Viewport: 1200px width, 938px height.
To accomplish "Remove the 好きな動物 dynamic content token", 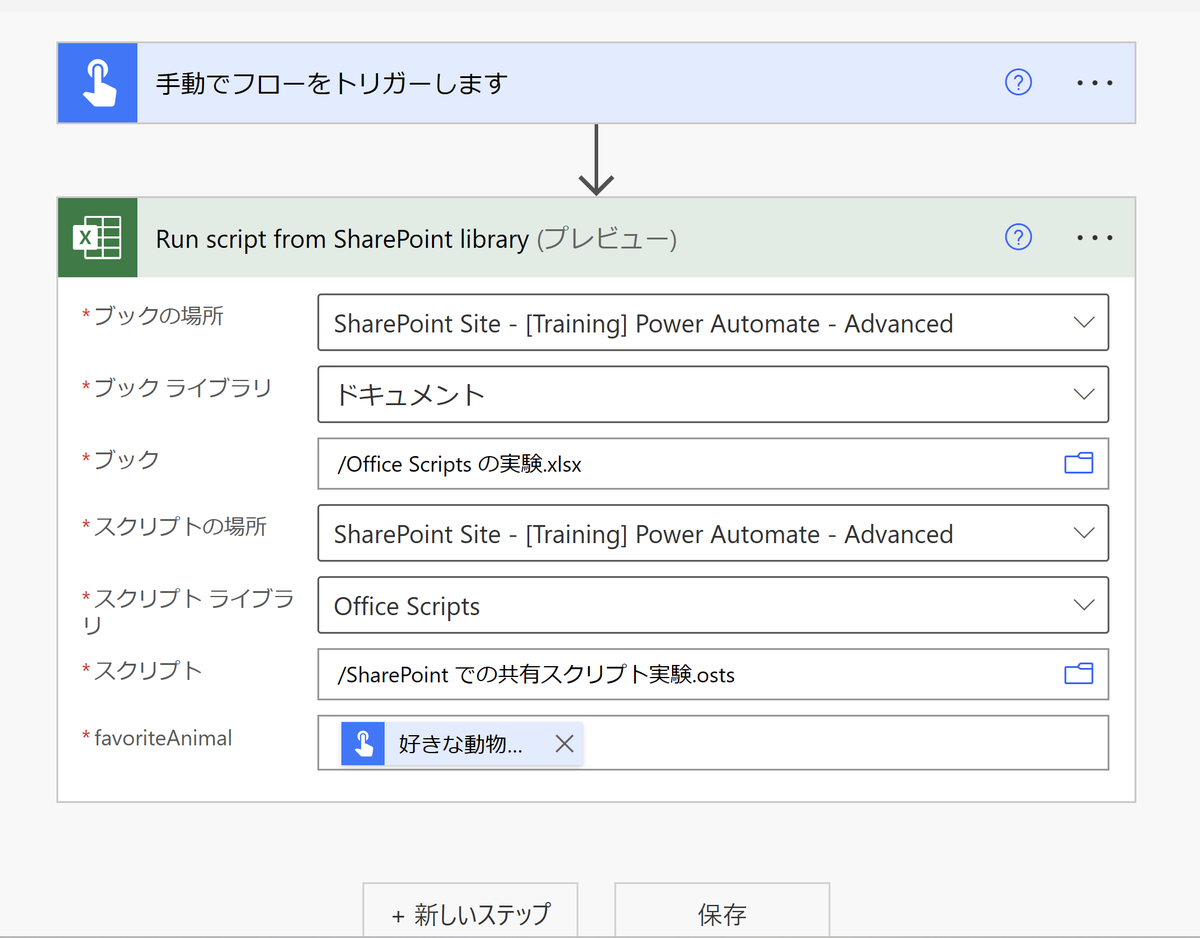I will [564, 744].
